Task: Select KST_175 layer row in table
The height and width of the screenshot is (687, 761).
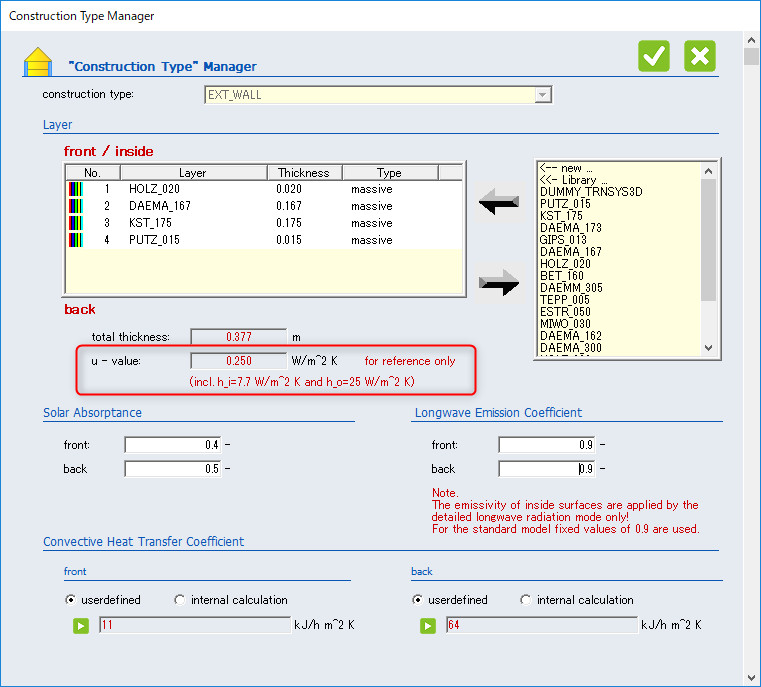Action: [265, 223]
